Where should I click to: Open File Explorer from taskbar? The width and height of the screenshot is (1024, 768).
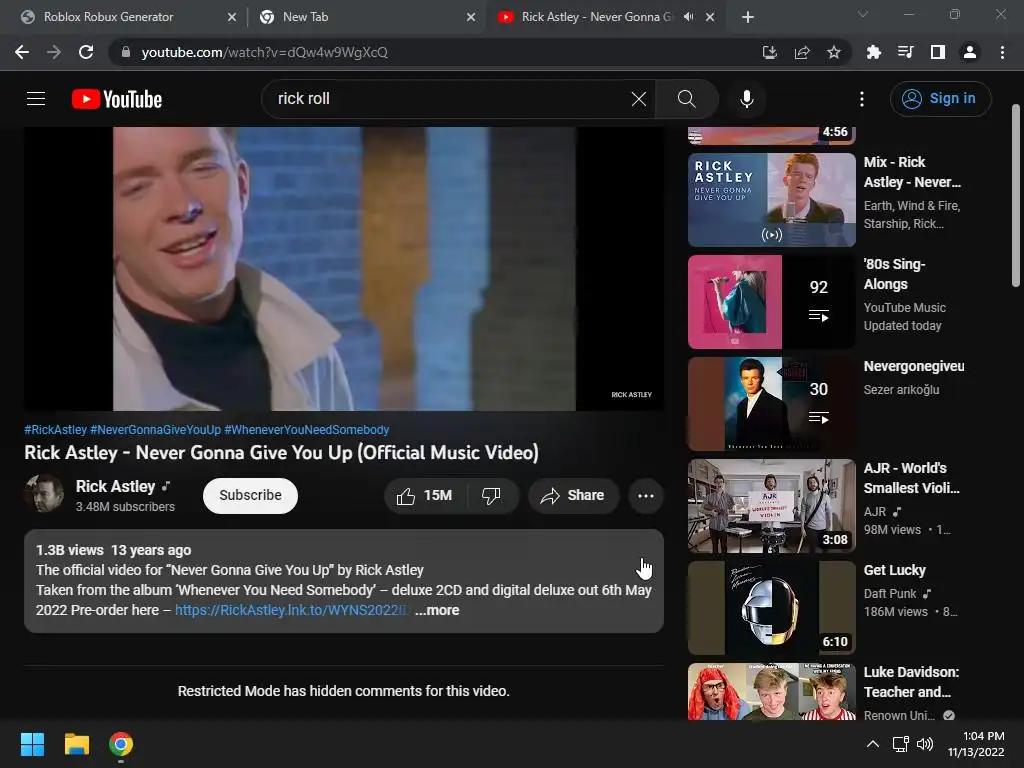(76, 744)
